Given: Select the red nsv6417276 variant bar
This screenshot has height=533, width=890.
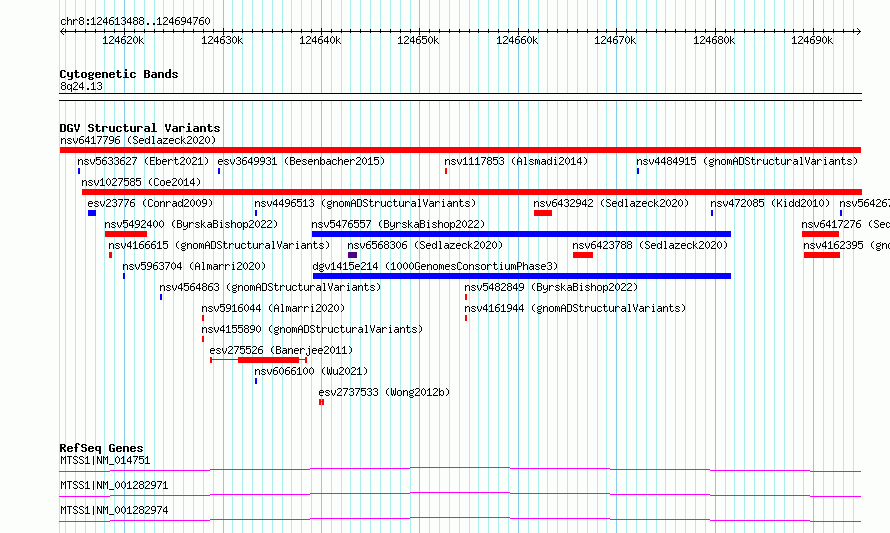Looking at the screenshot, I should click(x=820, y=234).
